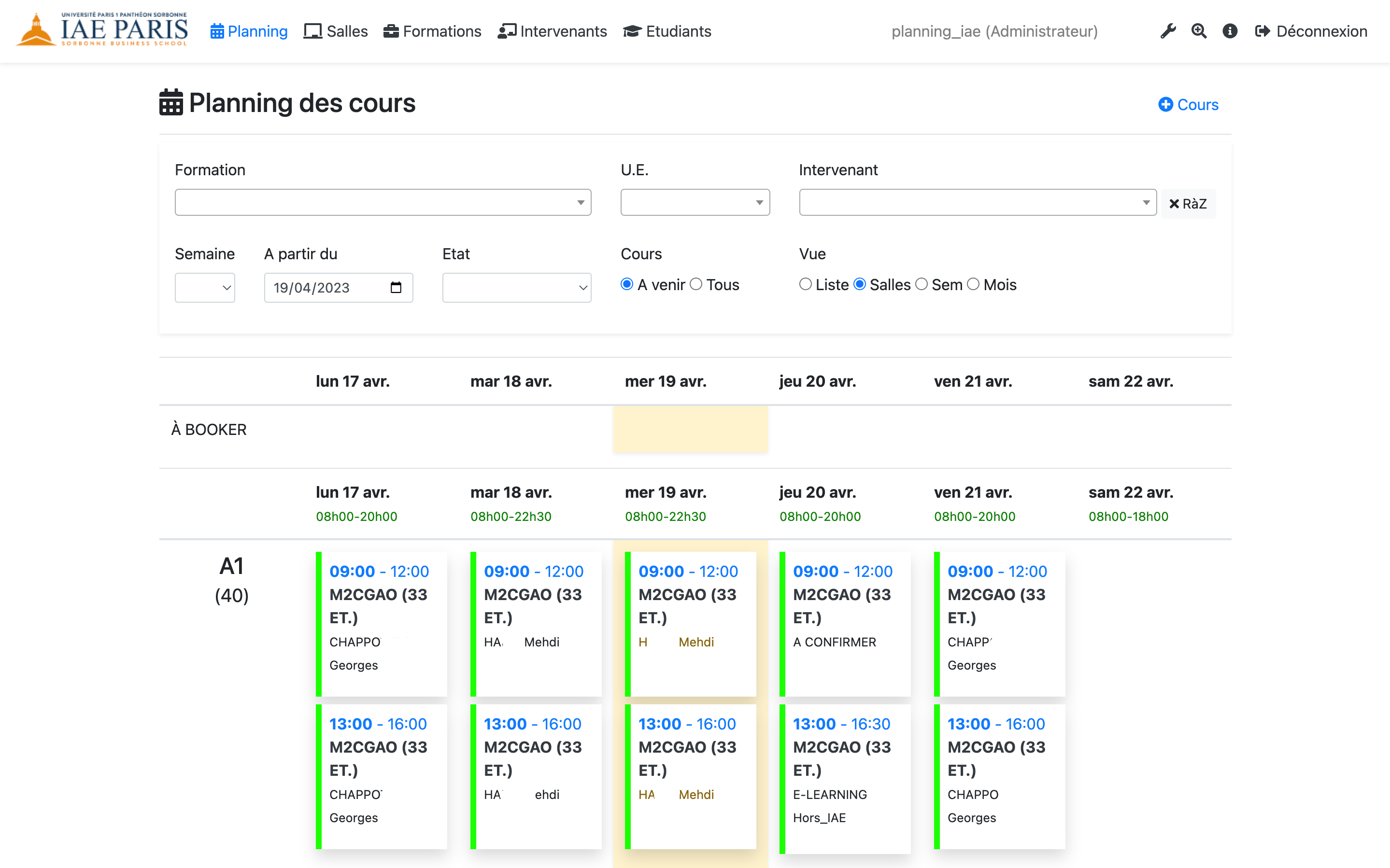Select the Tous courses radio button
The width and height of the screenshot is (1390, 868).
coord(696,284)
